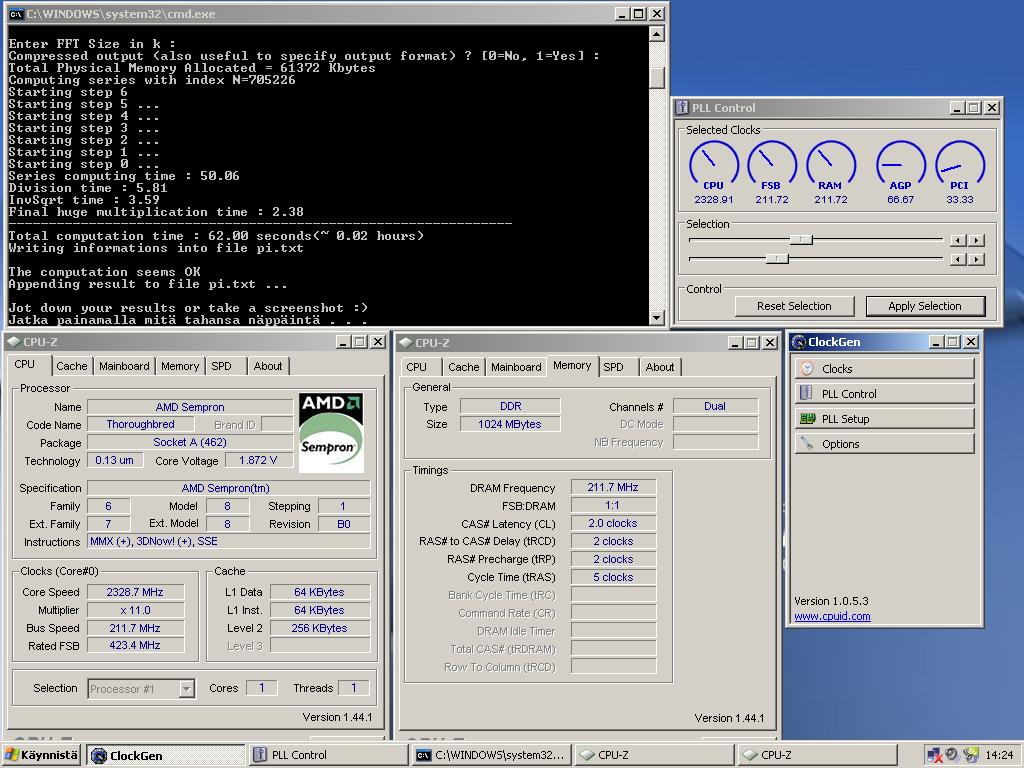Image resolution: width=1024 pixels, height=768 pixels.
Task: Click lower slider right arrow stepper
Action: tap(976, 259)
